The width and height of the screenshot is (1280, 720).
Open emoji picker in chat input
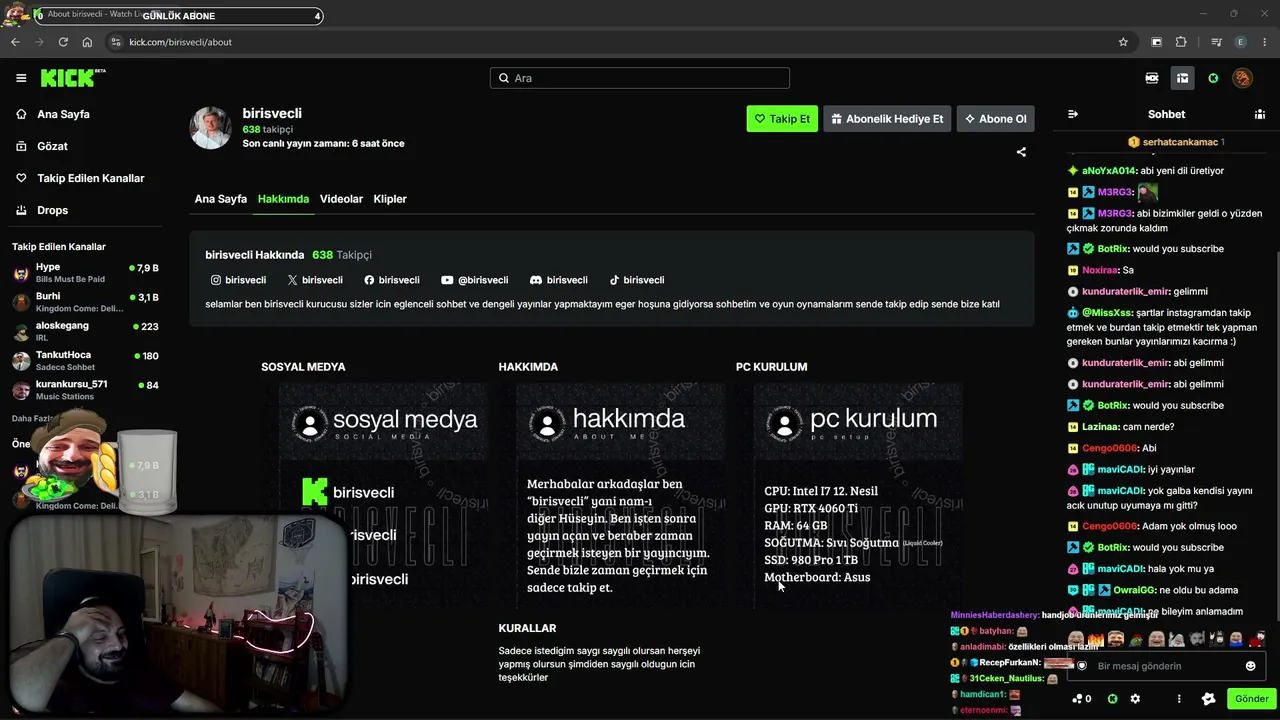tap(1250, 666)
